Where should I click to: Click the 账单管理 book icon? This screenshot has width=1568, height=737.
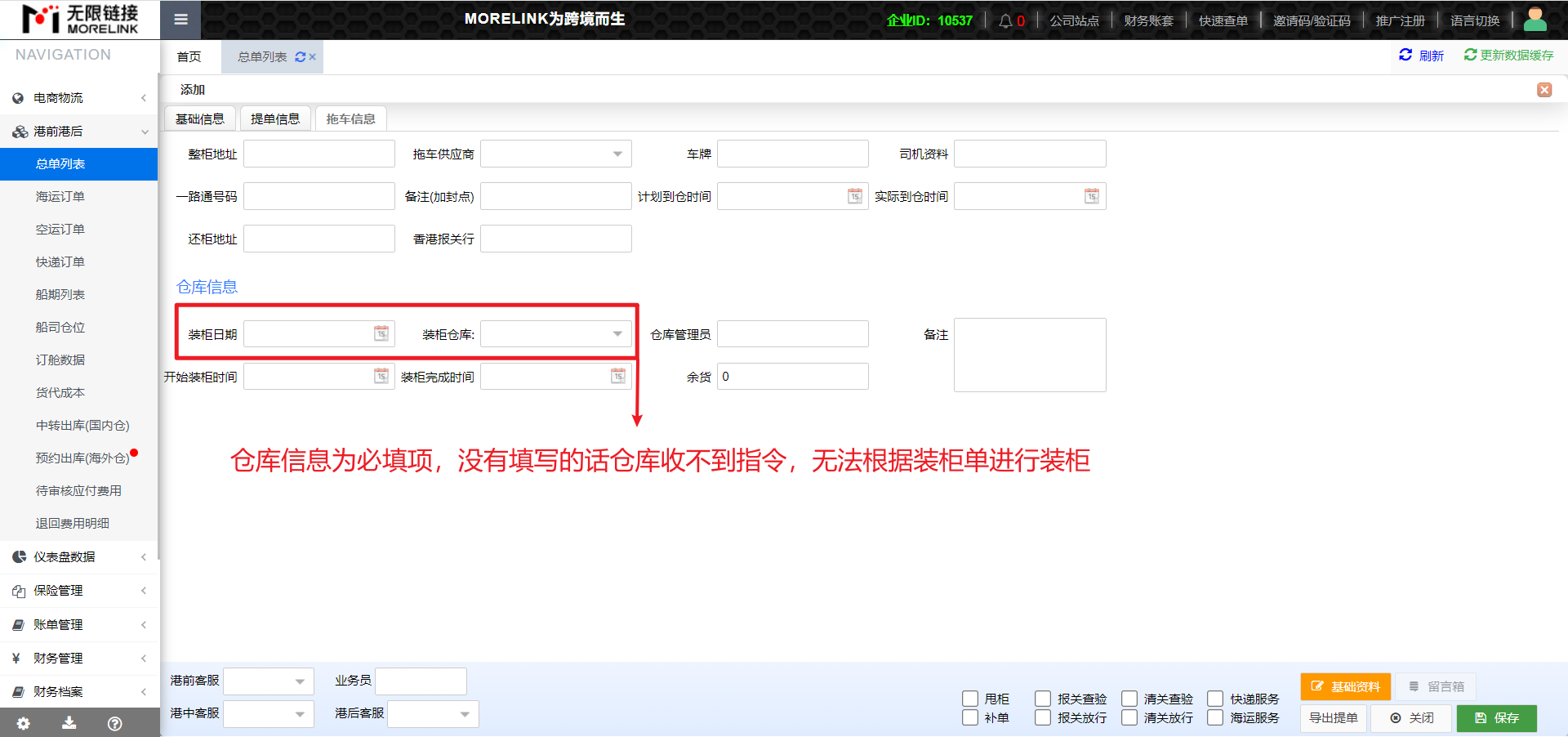click(x=18, y=625)
